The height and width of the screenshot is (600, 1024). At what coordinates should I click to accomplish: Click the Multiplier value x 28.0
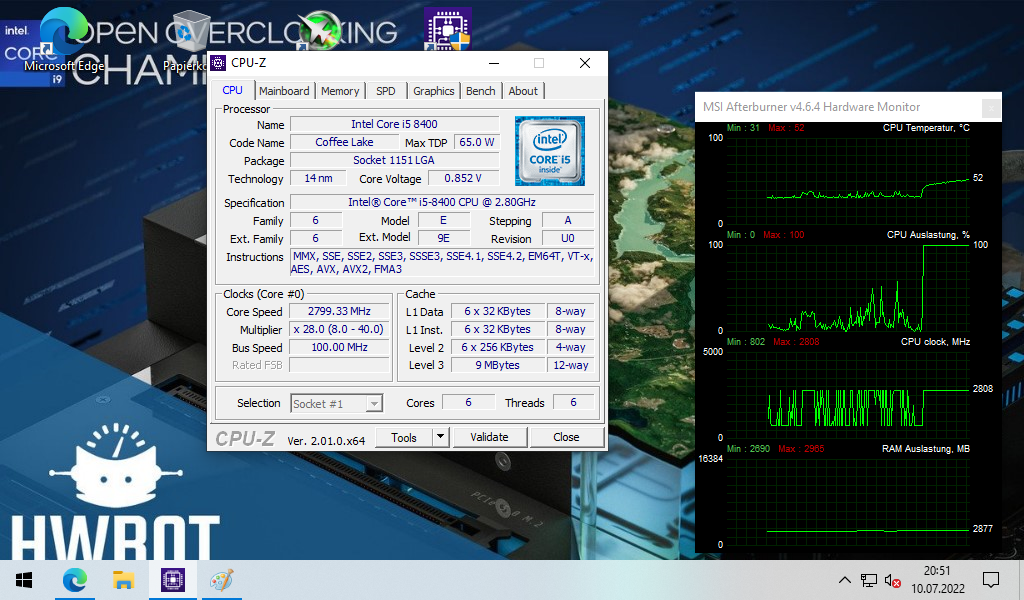tap(340, 330)
